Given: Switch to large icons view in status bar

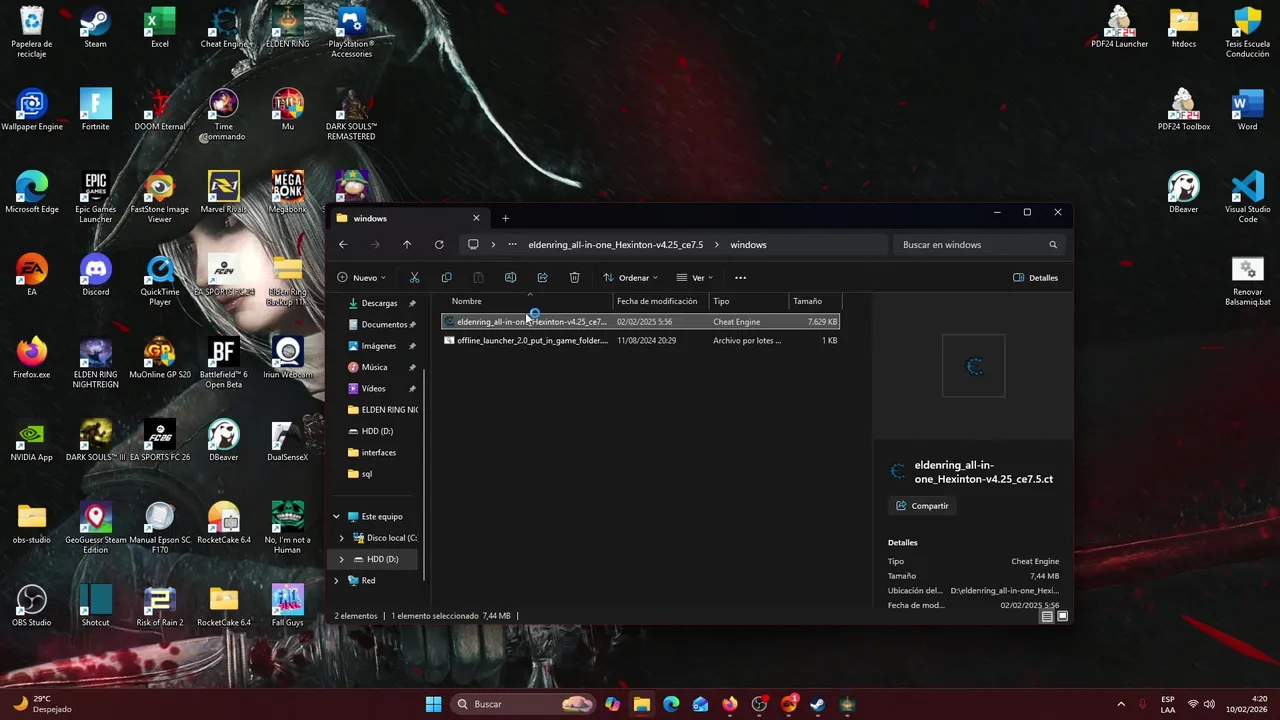Looking at the screenshot, I should coord(1063,616).
